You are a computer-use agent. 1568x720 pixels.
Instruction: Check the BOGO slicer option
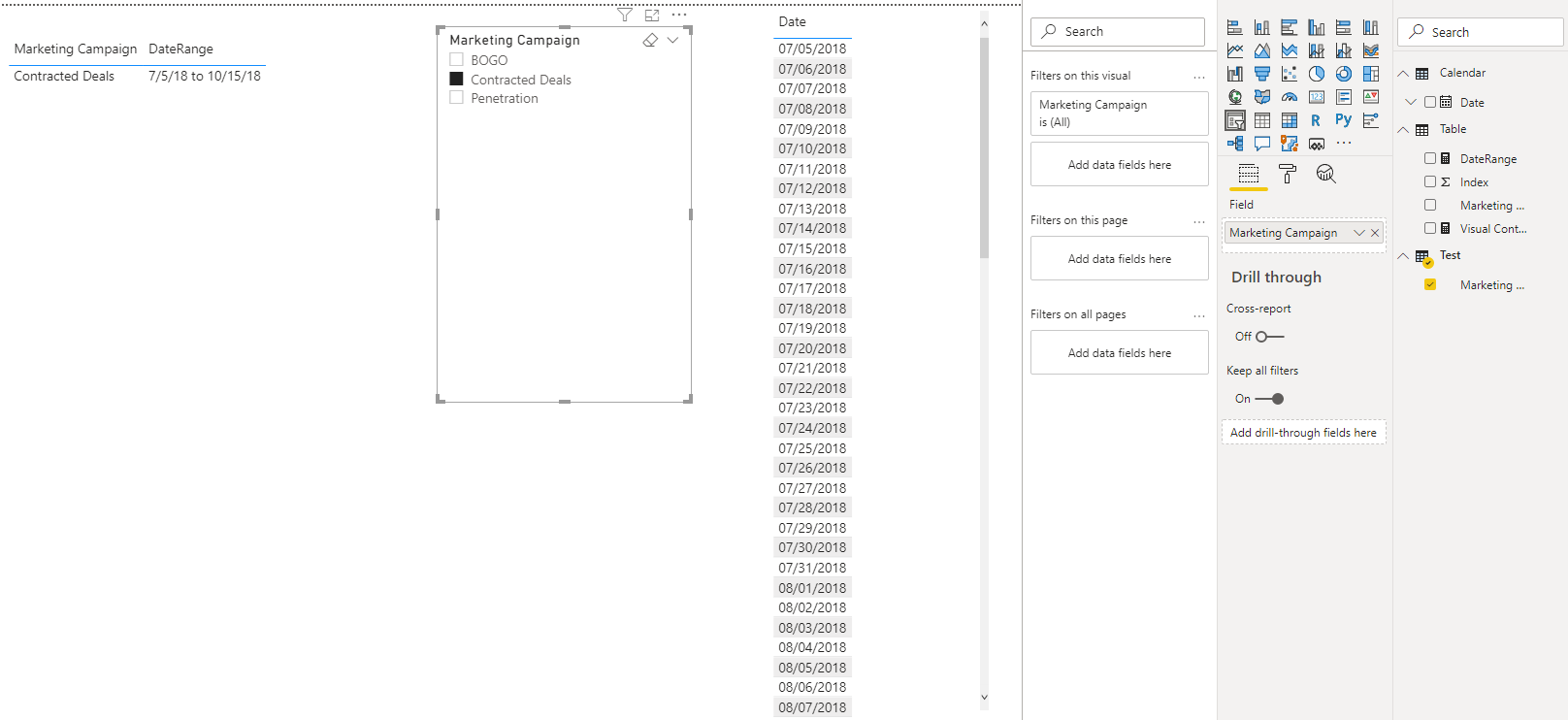456,60
